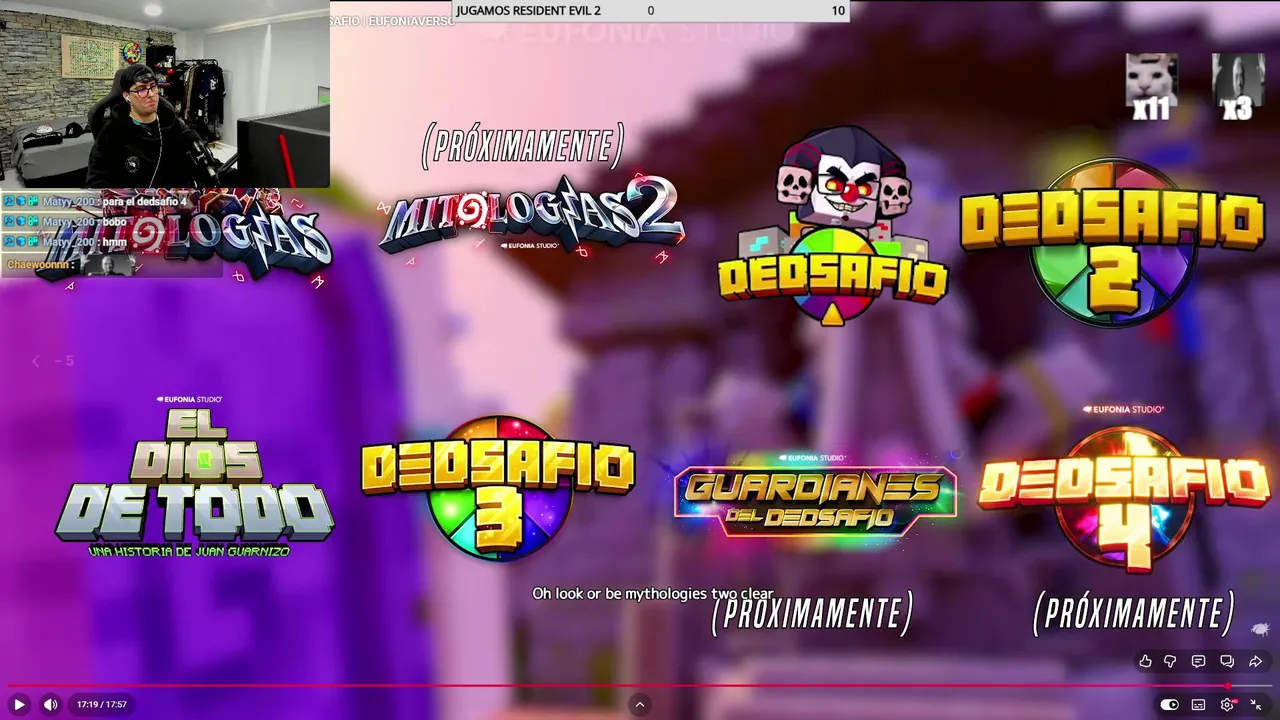The image size is (1280, 720).
Task: Dislike the video with the thumbs down icon
Action: click(1170, 661)
